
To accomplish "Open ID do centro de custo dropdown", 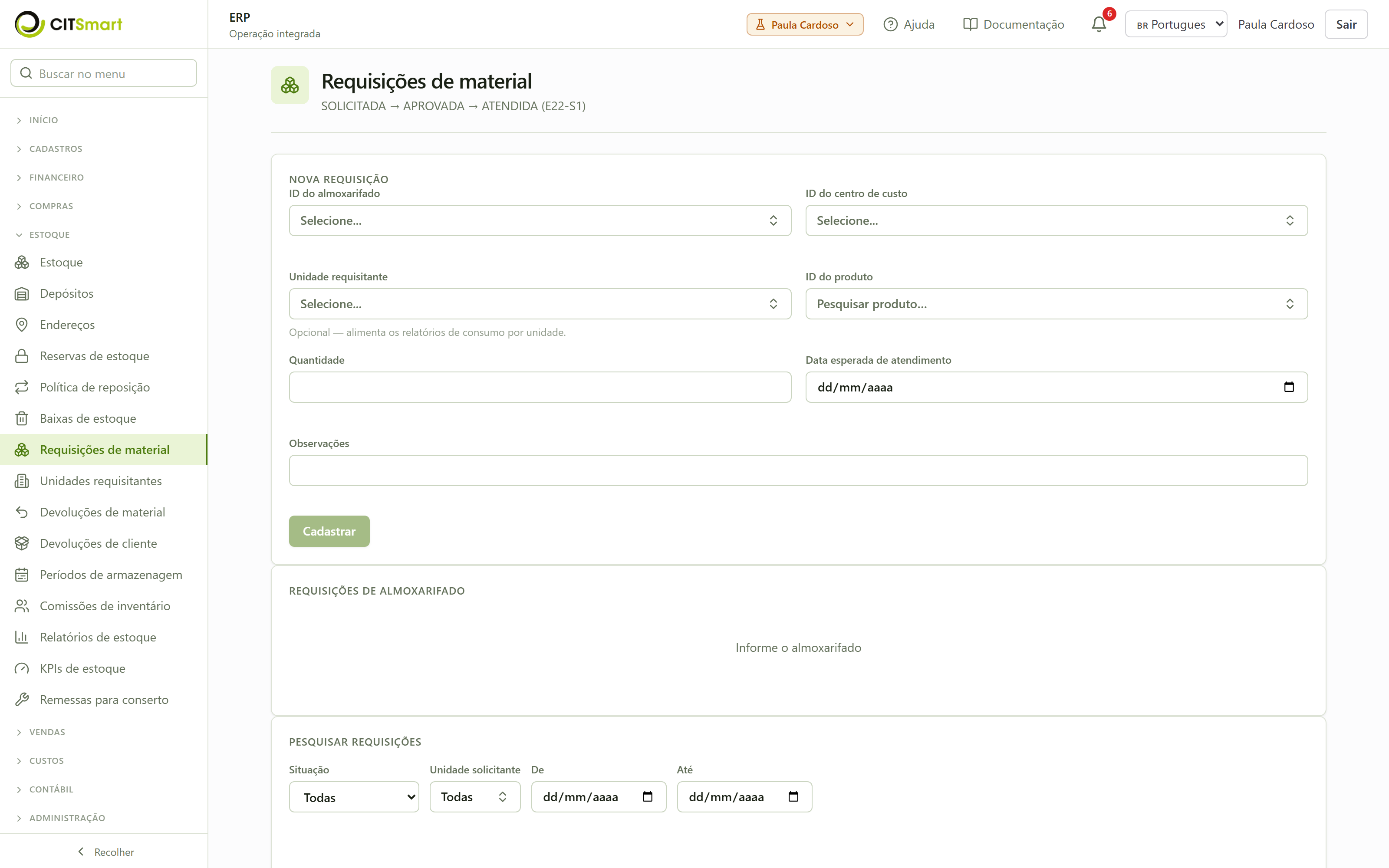I will pos(1057,220).
